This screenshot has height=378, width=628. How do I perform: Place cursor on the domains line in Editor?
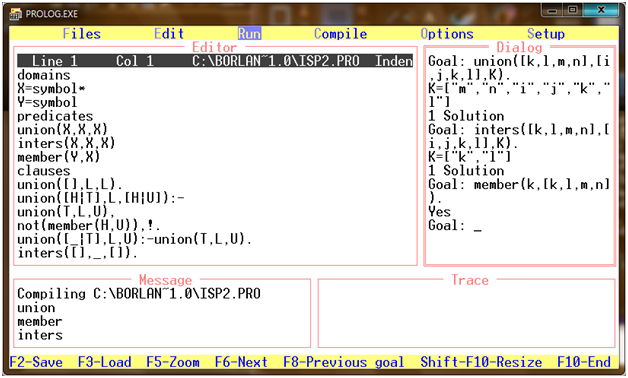[44, 75]
